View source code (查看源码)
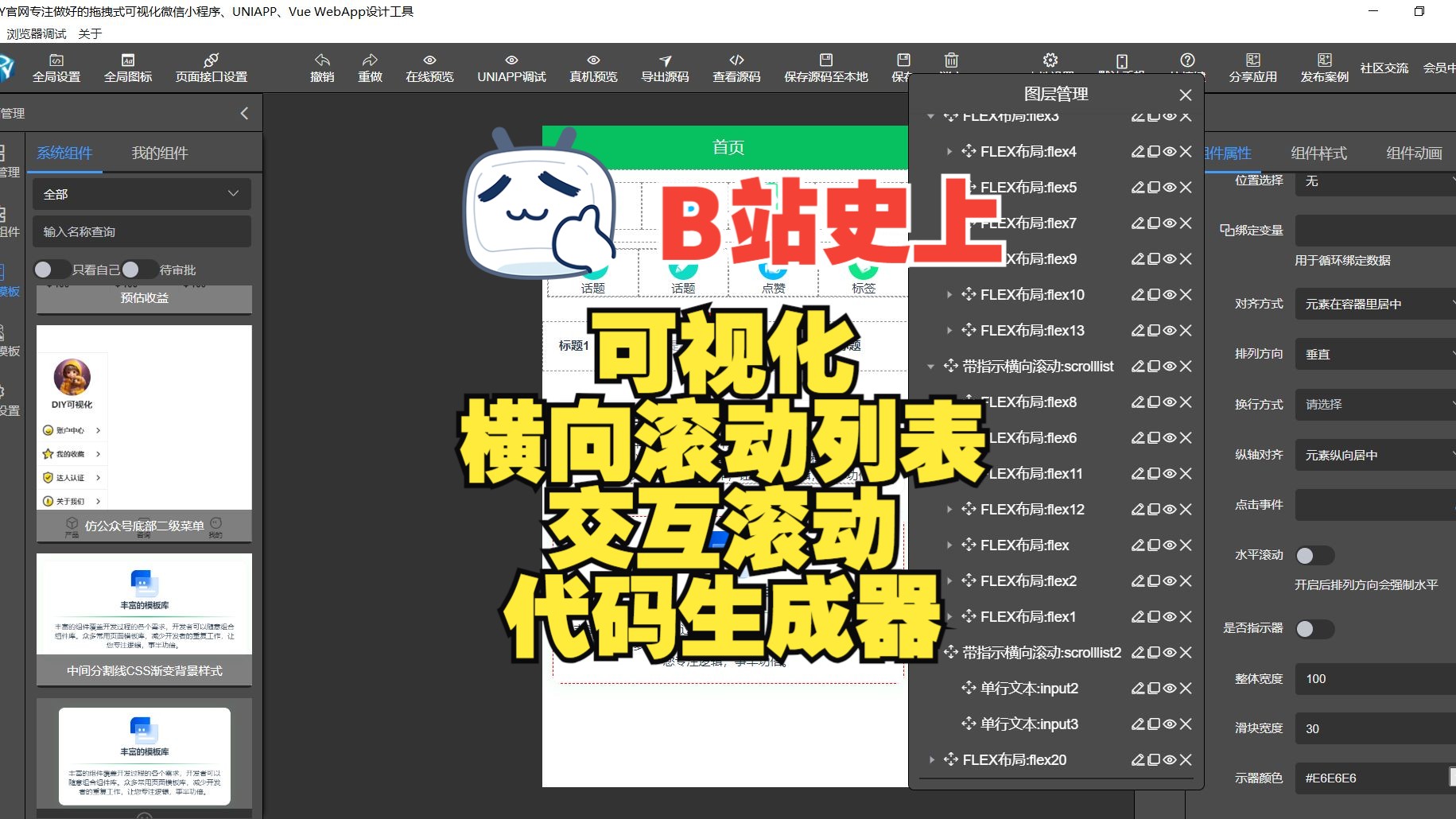Image resolution: width=1456 pixels, height=819 pixels. click(736, 67)
